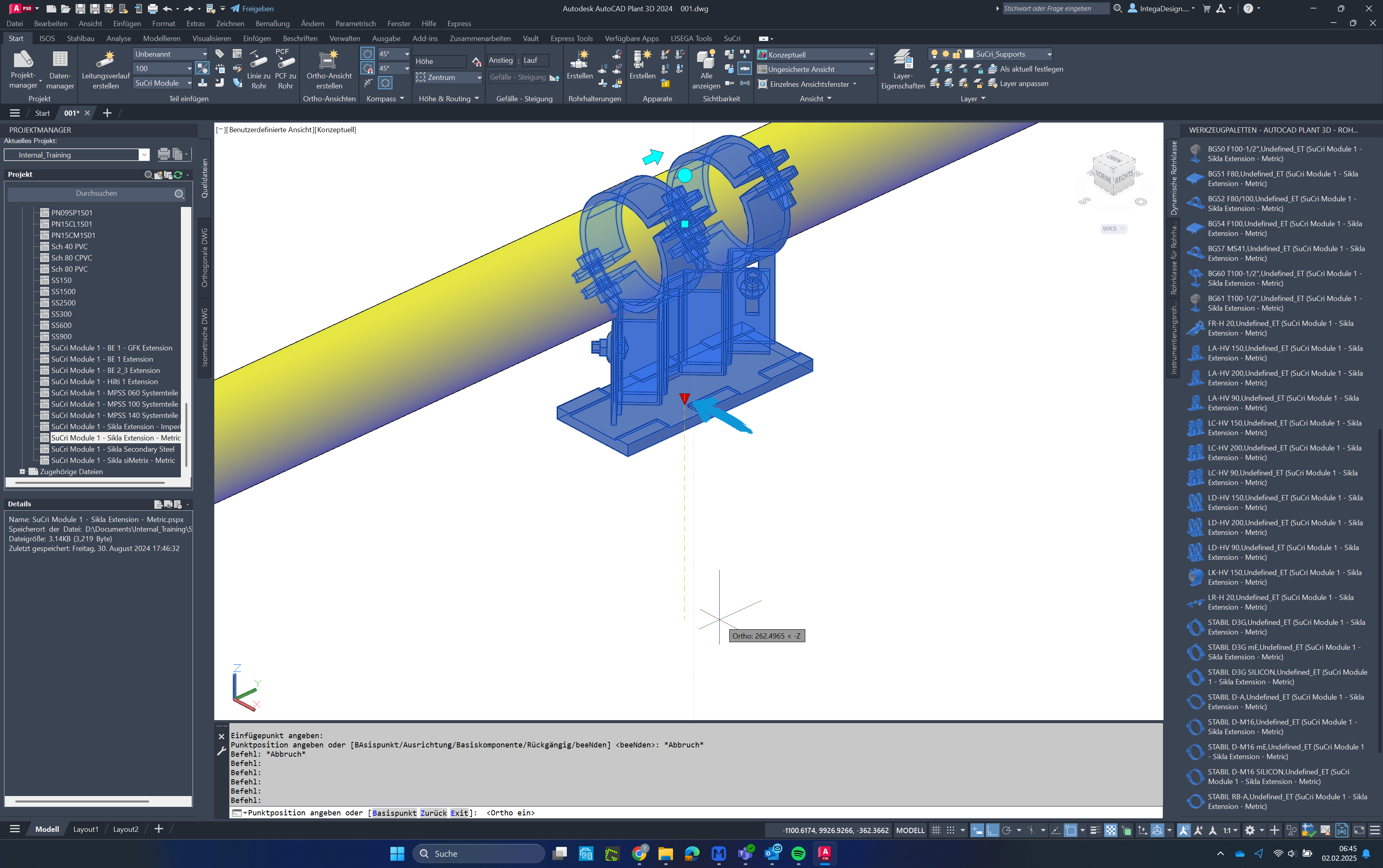Click the white layer color swatch
Image resolution: width=1383 pixels, height=868 pixels.
(x=969, y=54)
